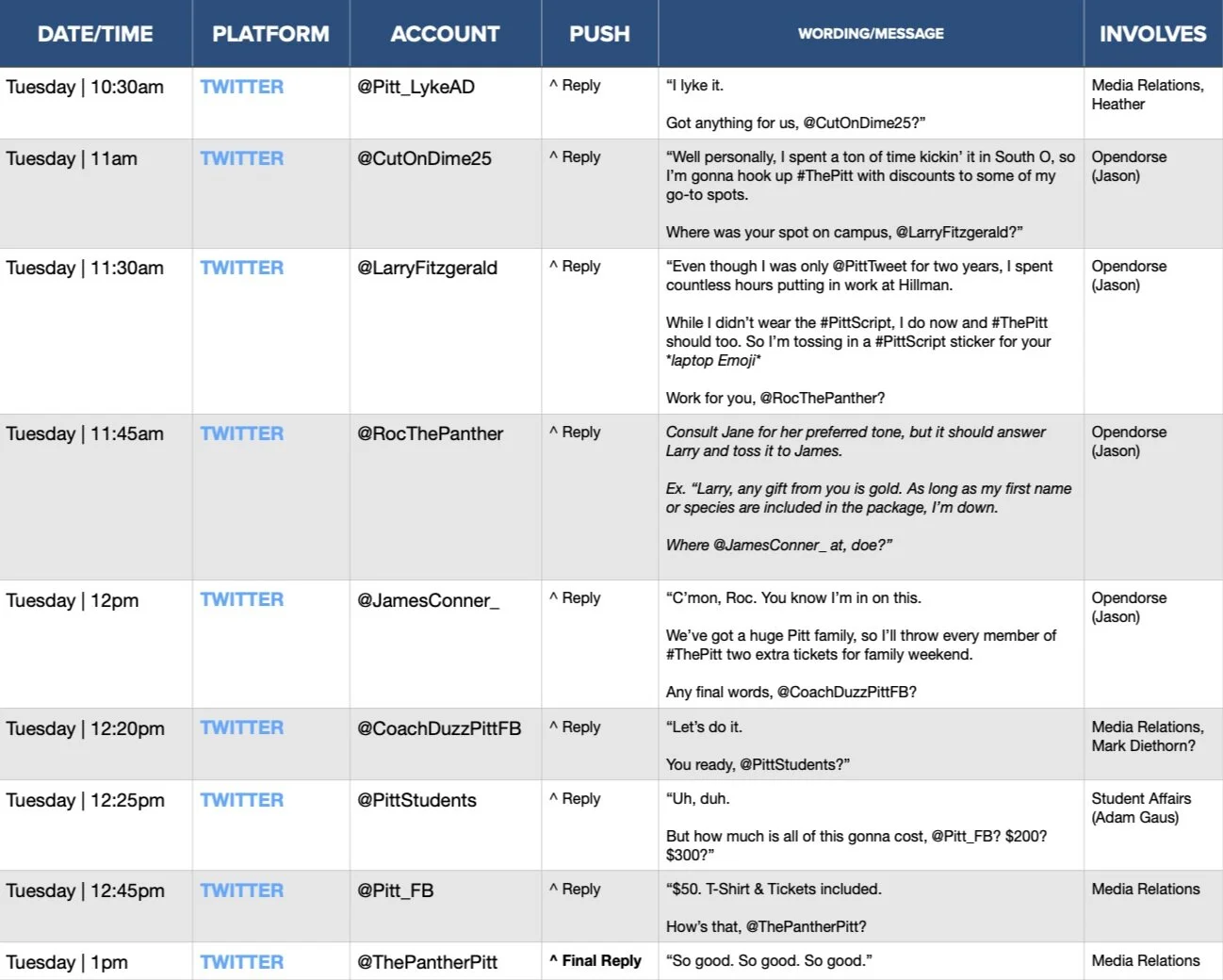
Task: Click ^ Reply in the @LarryFitzgerald row
Action: pyautogui.click(x=575, y=267)
